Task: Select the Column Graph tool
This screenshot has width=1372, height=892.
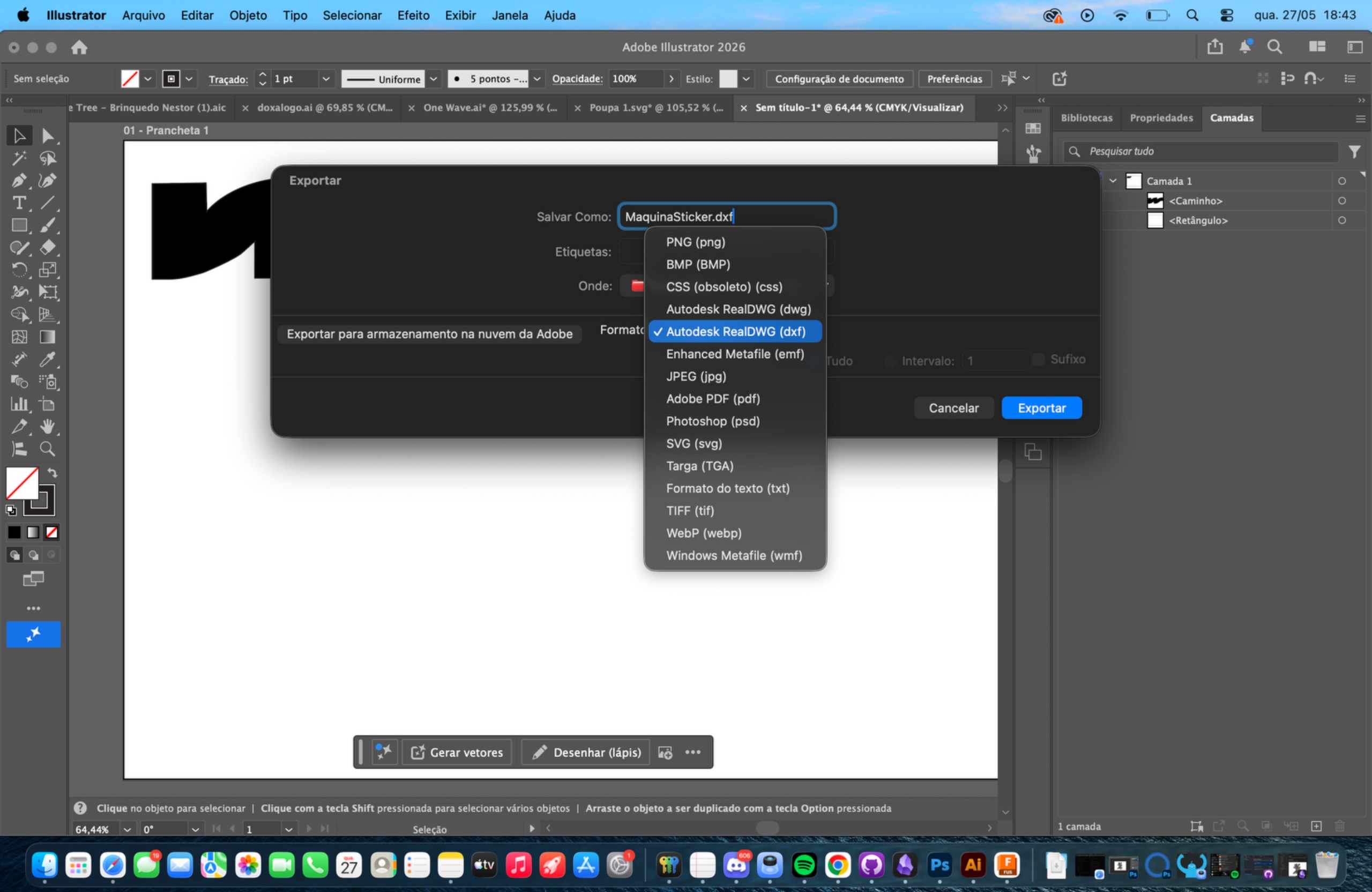Action: (x=19, y=404)
